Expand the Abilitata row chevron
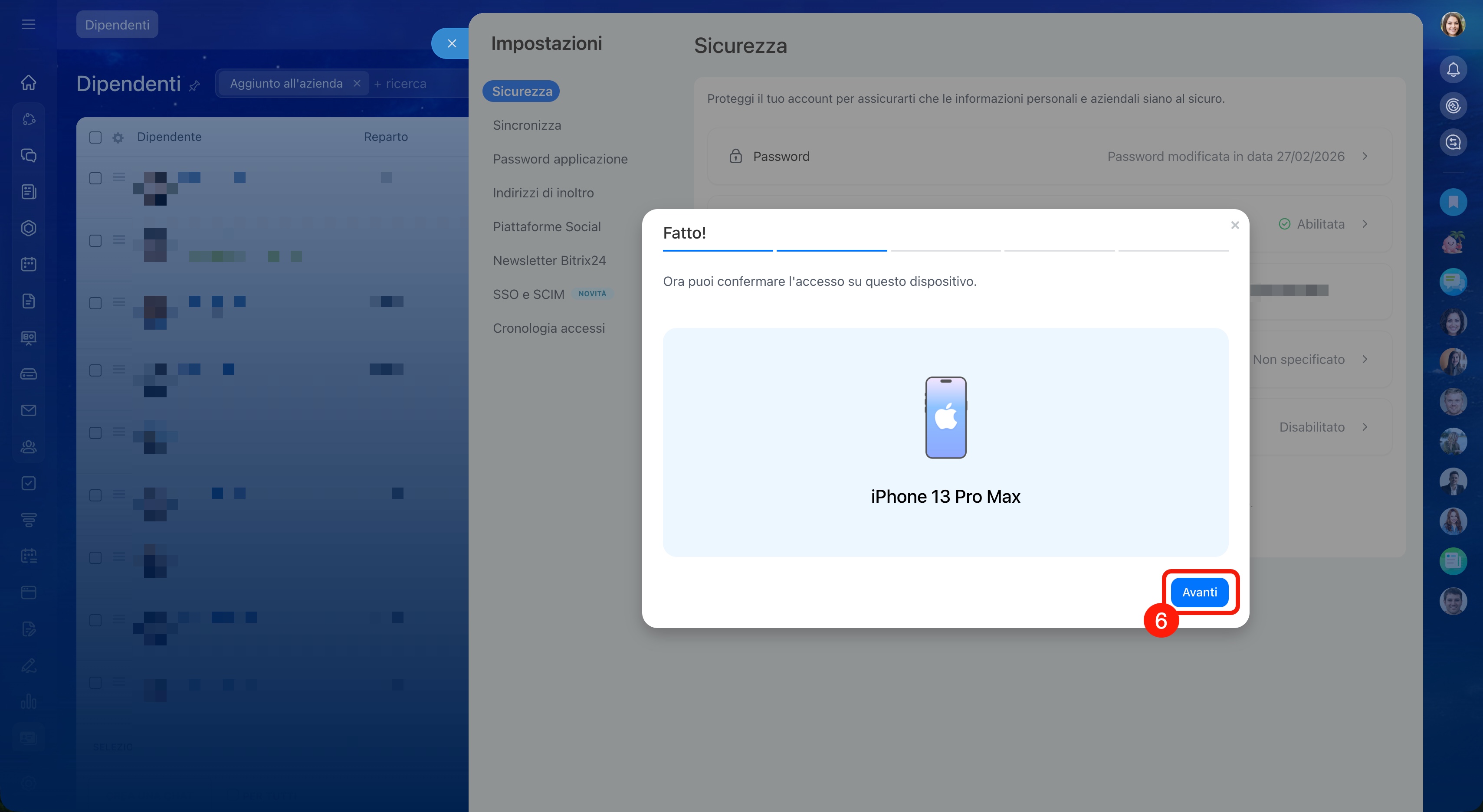1483x812 pixels. pos(1365,224)
